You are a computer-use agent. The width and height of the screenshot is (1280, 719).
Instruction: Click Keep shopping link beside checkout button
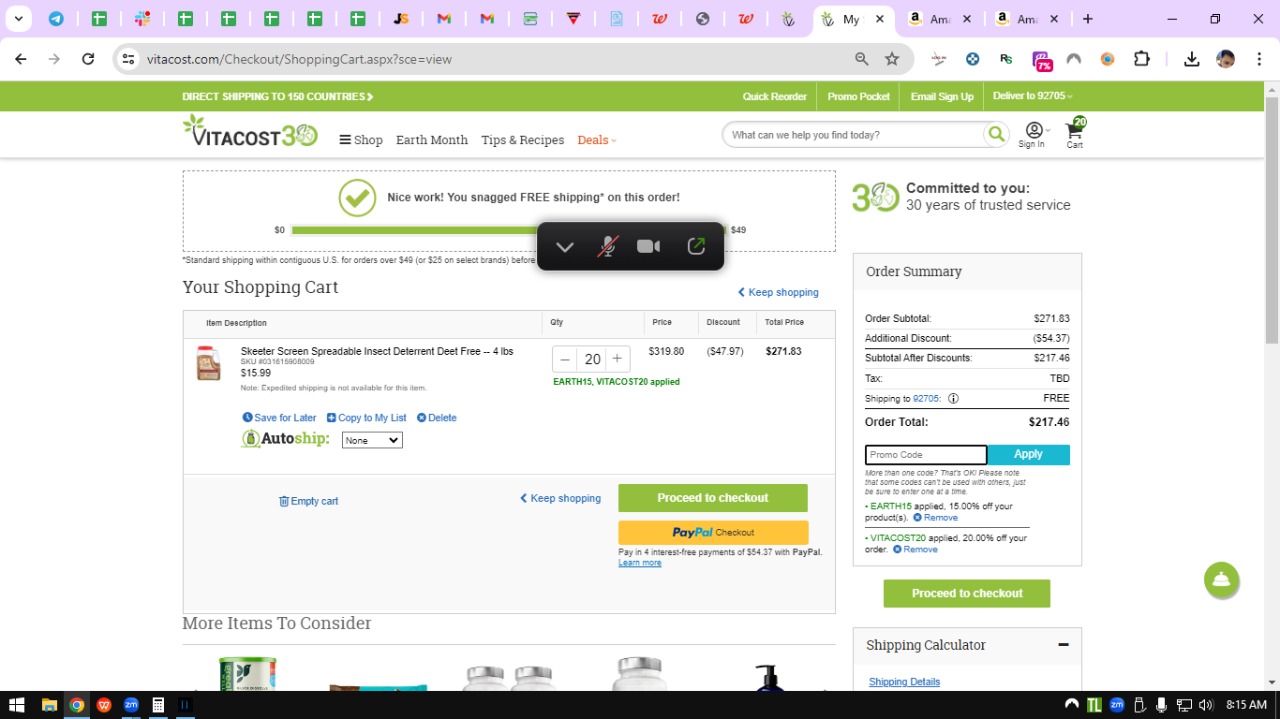560,498
